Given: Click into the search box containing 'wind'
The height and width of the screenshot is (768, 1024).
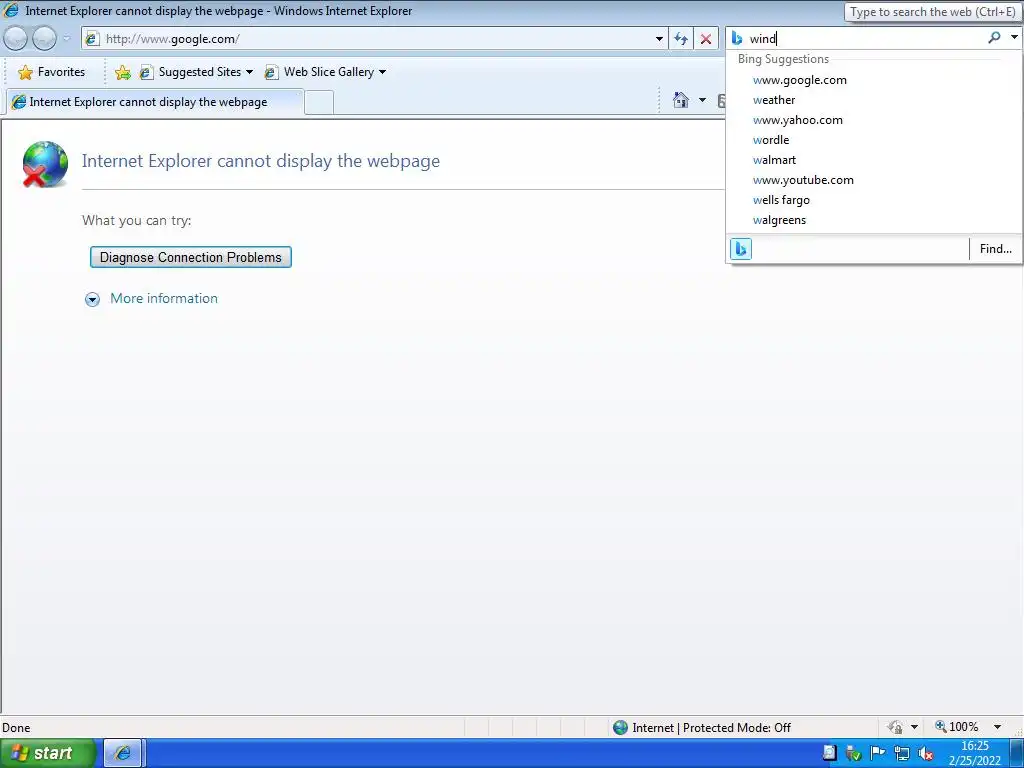Looking at the screenshot, I should click(x=866, y=39).
